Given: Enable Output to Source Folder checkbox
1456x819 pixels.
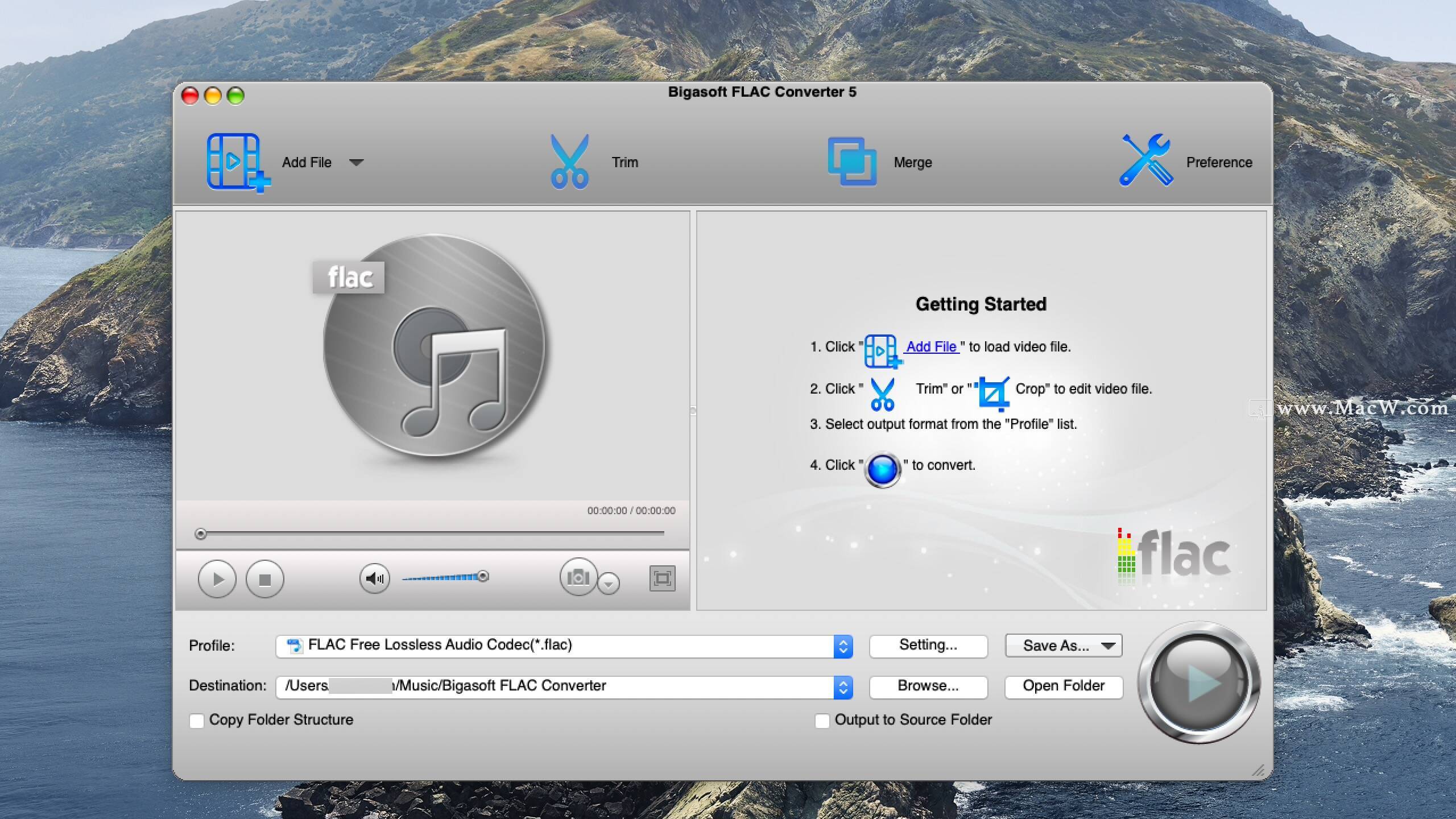Looking at the screenshot, I should (x=822, y=721).
